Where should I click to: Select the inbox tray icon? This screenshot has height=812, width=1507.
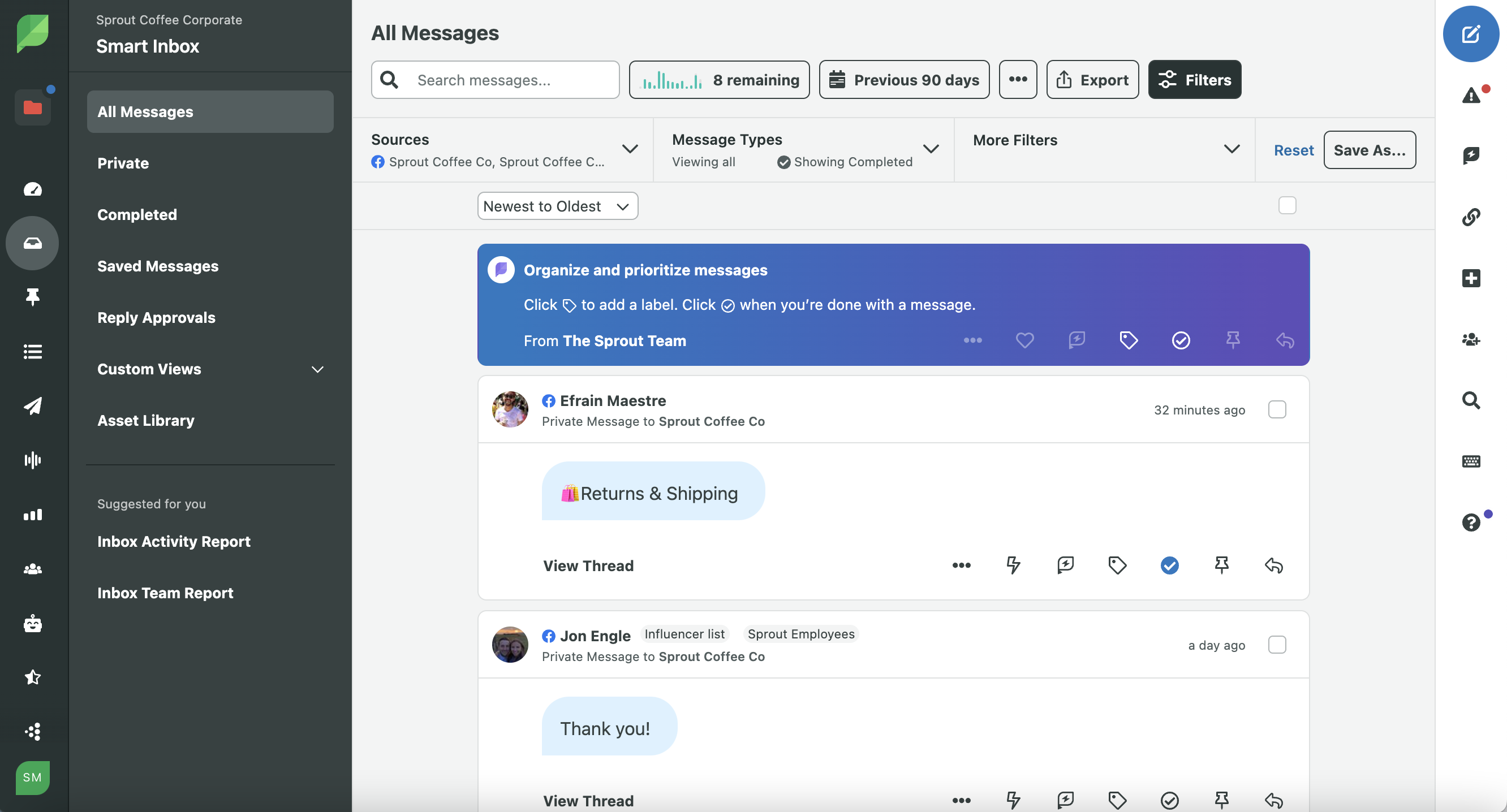(33, 243)
